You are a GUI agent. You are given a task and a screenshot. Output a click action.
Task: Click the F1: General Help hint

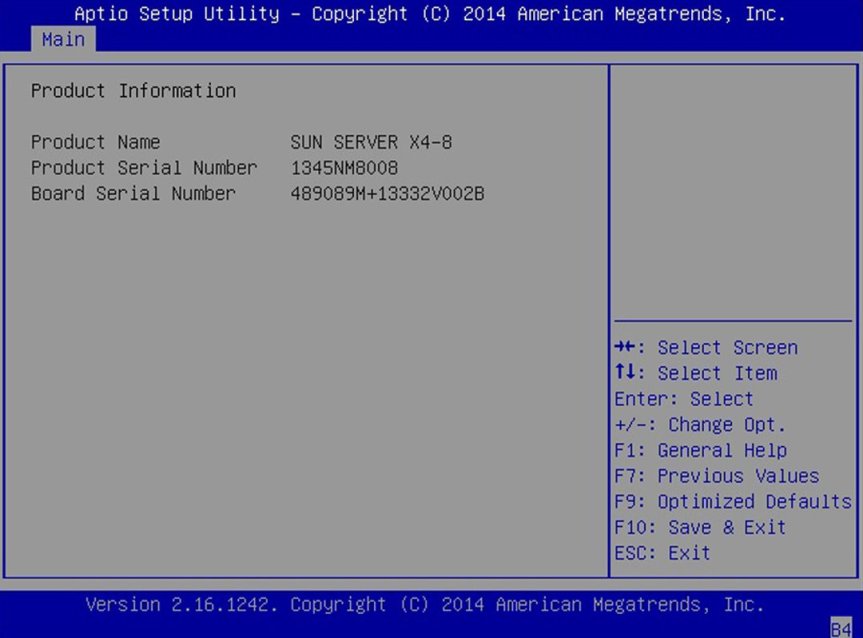tap(701, 450)
